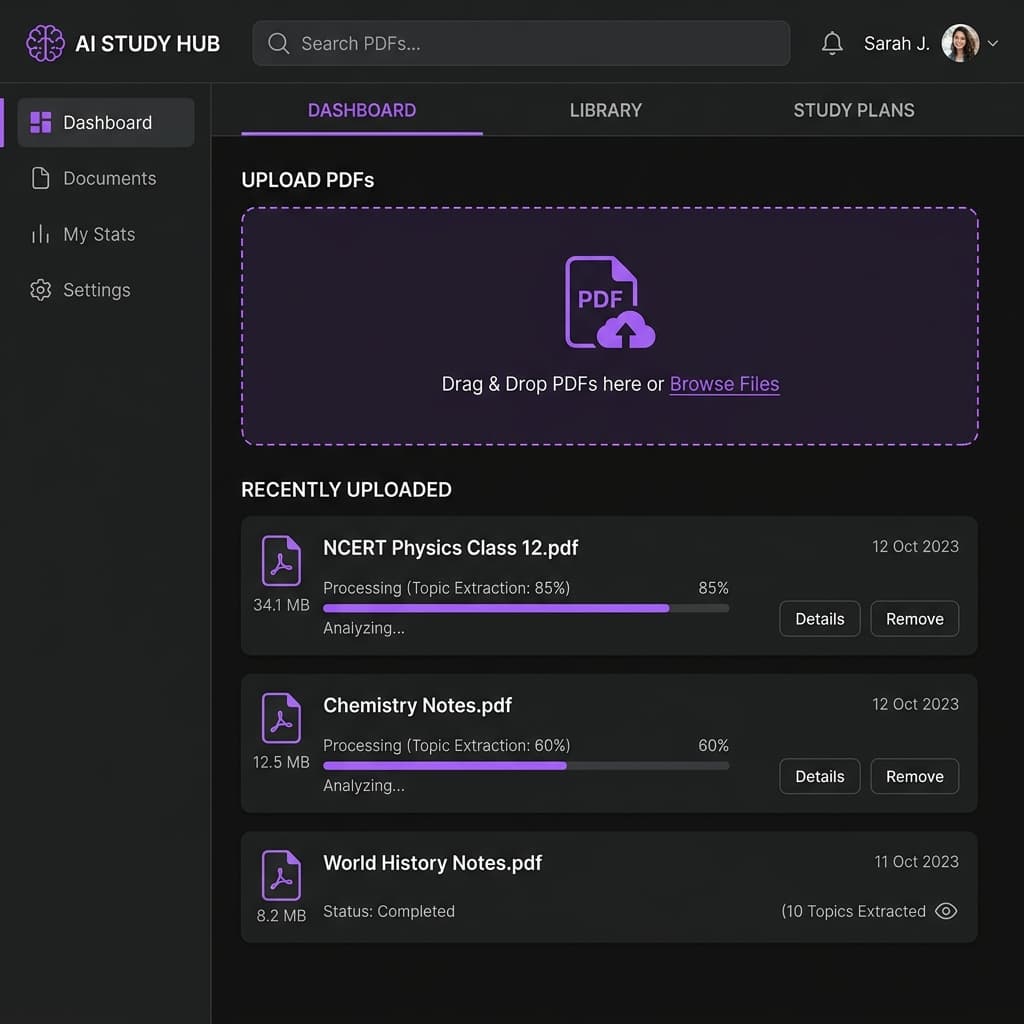Viewport: 1024px width, 1024px height.
Task: Remove Chemistry Notes.pdf from uploads
Action: pyautogui.click(x=914, y=777)
